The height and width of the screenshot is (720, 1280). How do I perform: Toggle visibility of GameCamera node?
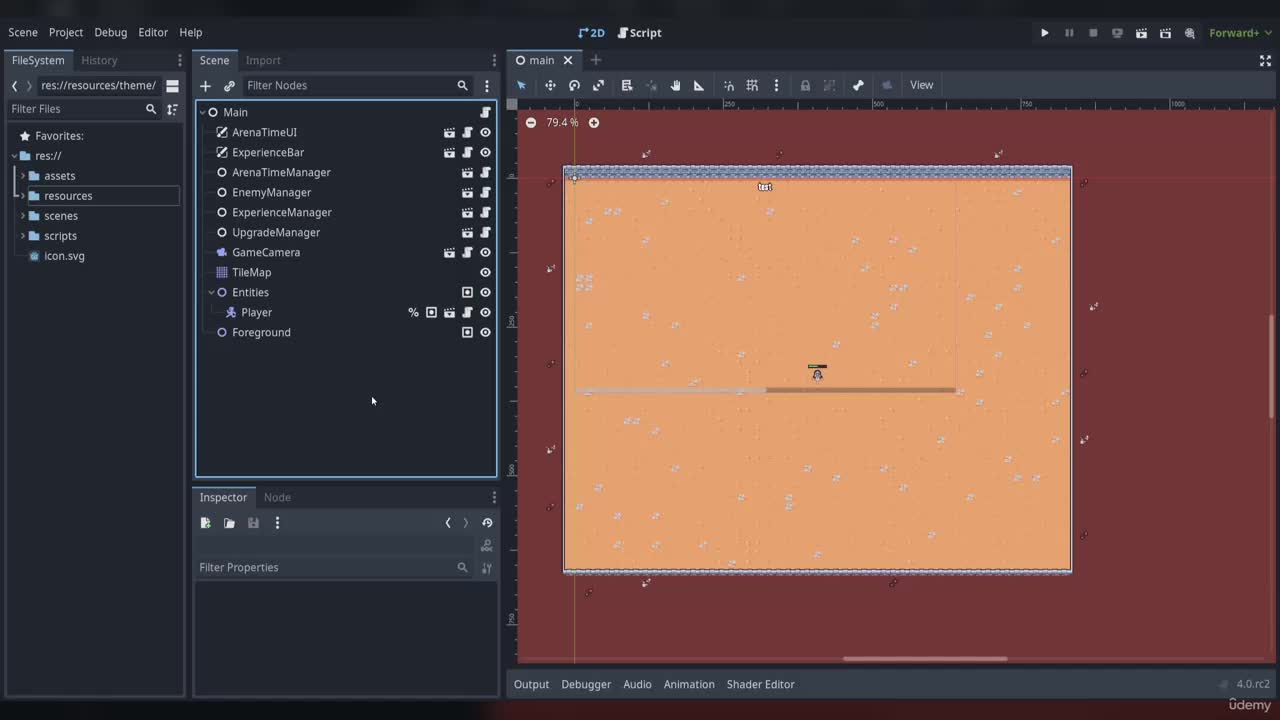pos(485,252)
